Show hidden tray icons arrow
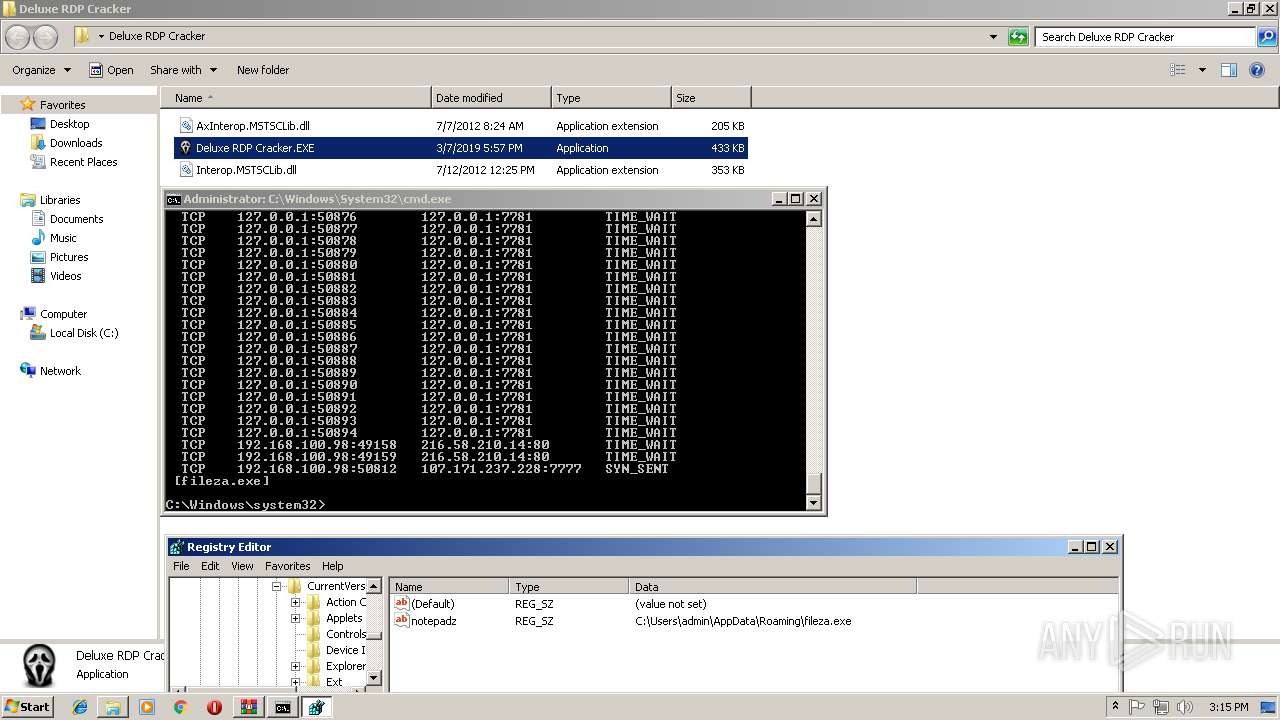Viewport: 1280px width, 720px height. coord(1116,707)
